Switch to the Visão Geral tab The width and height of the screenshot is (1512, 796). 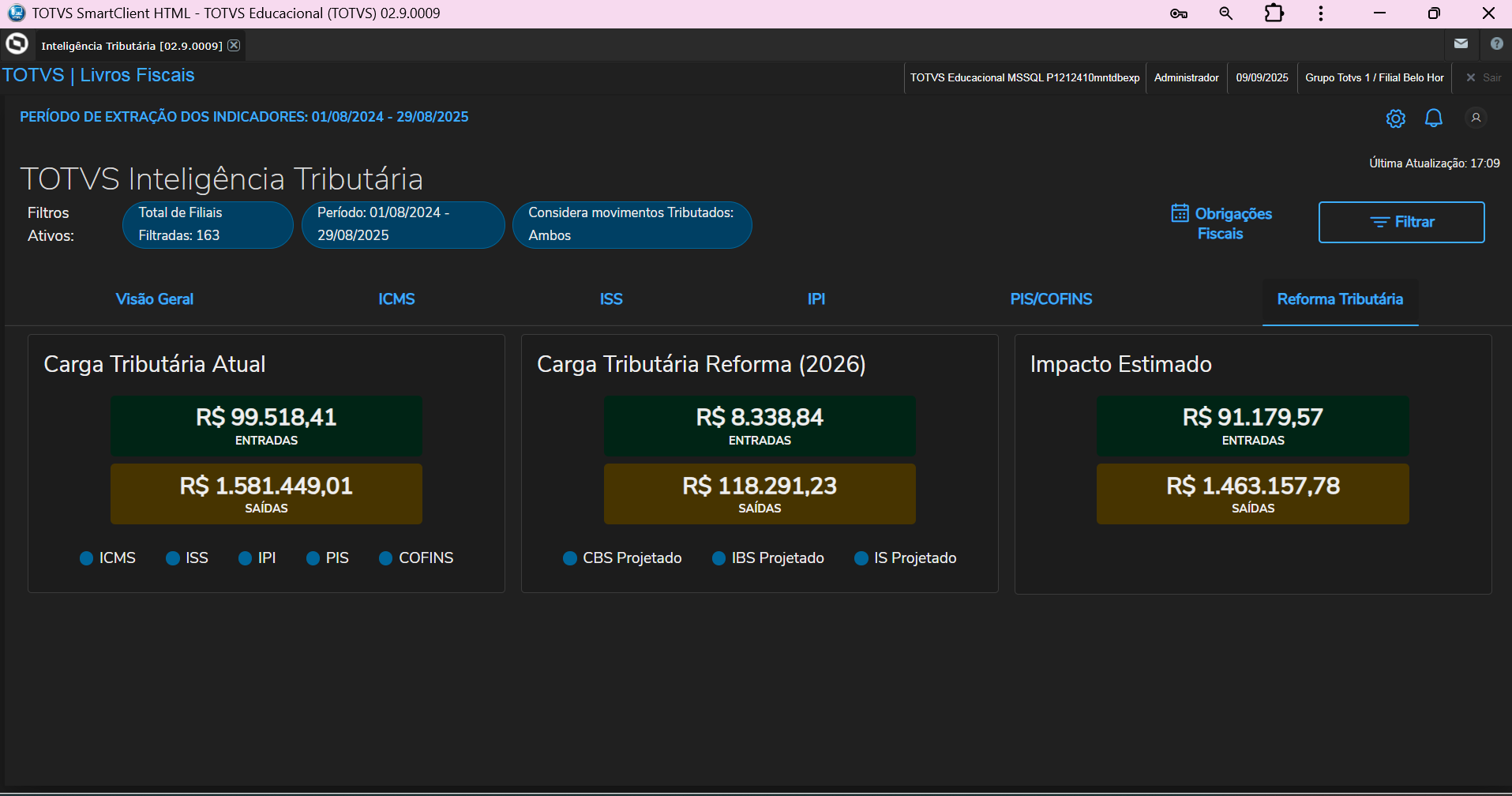155,299
